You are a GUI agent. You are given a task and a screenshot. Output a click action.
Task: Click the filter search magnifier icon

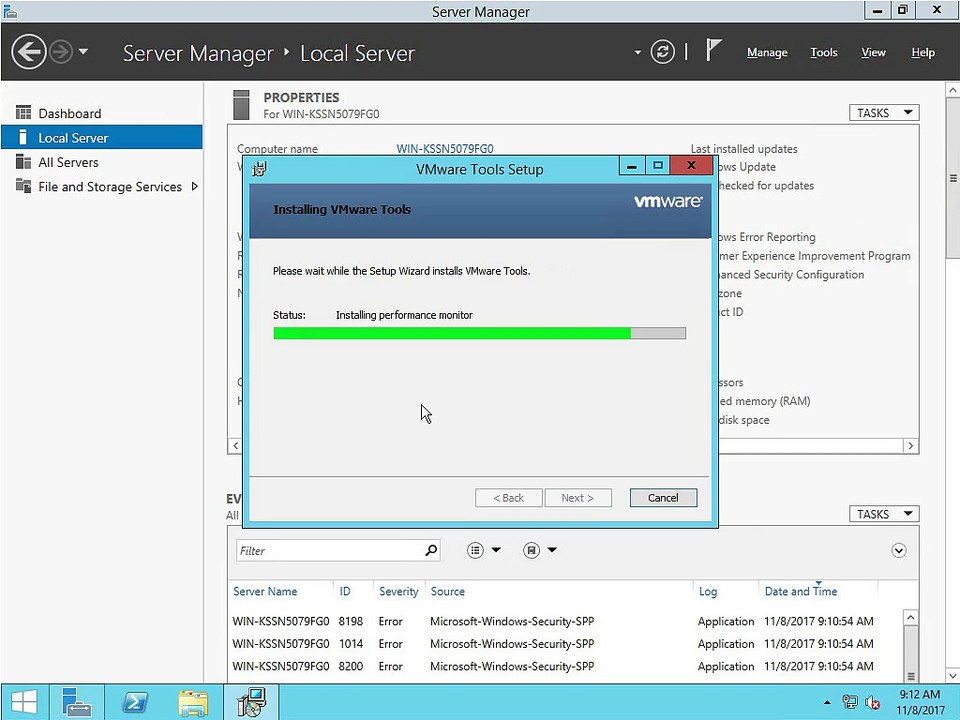(432, 550)
